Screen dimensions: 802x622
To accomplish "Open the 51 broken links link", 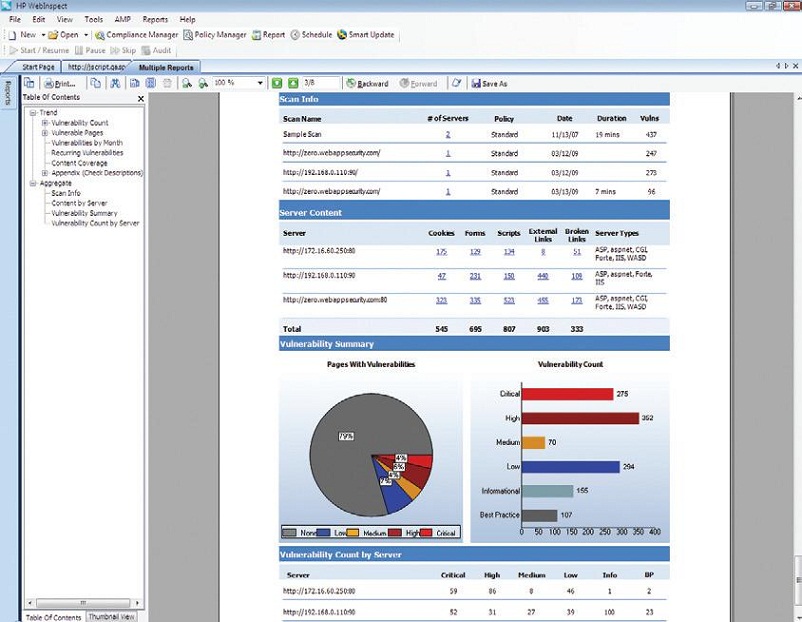I will click(x=577, y=252).
